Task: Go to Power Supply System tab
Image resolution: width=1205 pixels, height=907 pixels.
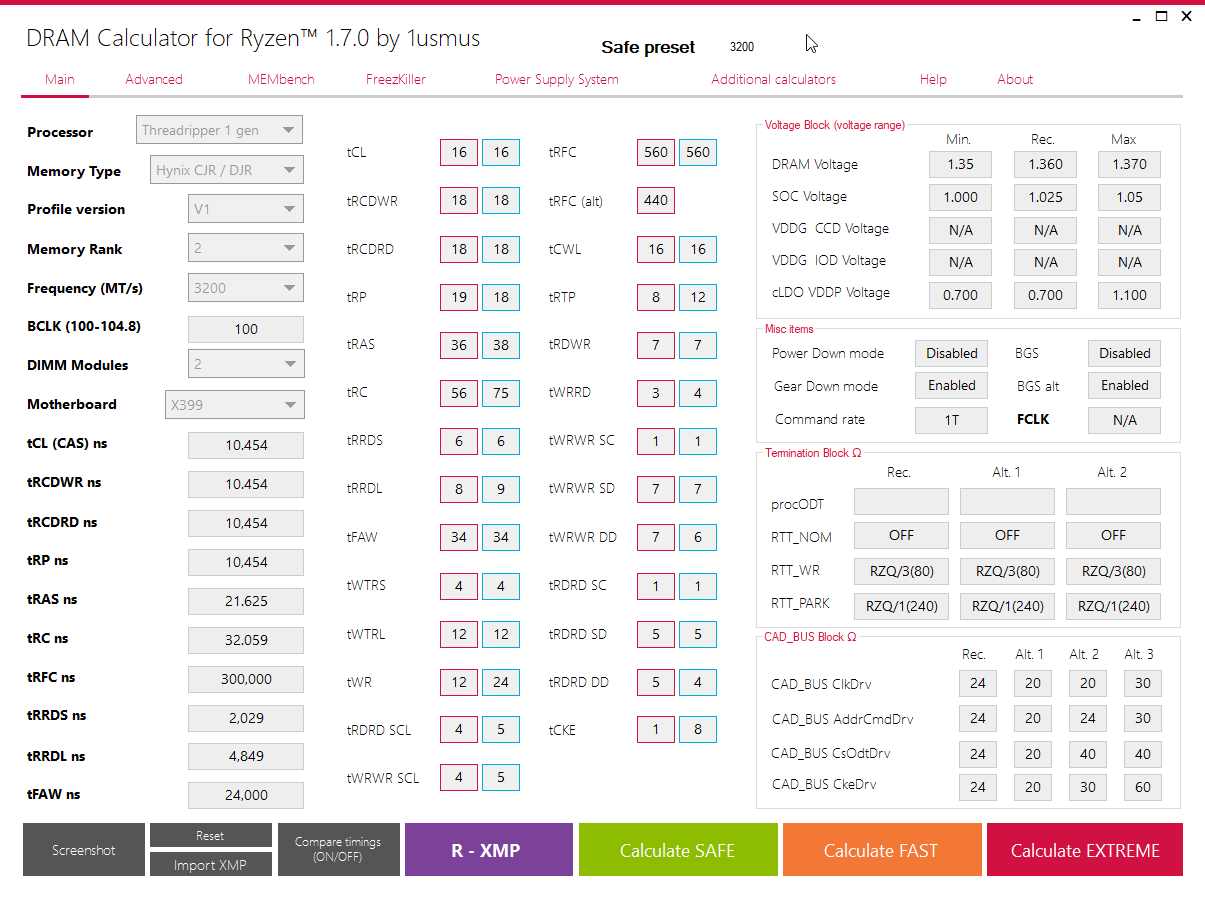Action: (x=557, y=79)
